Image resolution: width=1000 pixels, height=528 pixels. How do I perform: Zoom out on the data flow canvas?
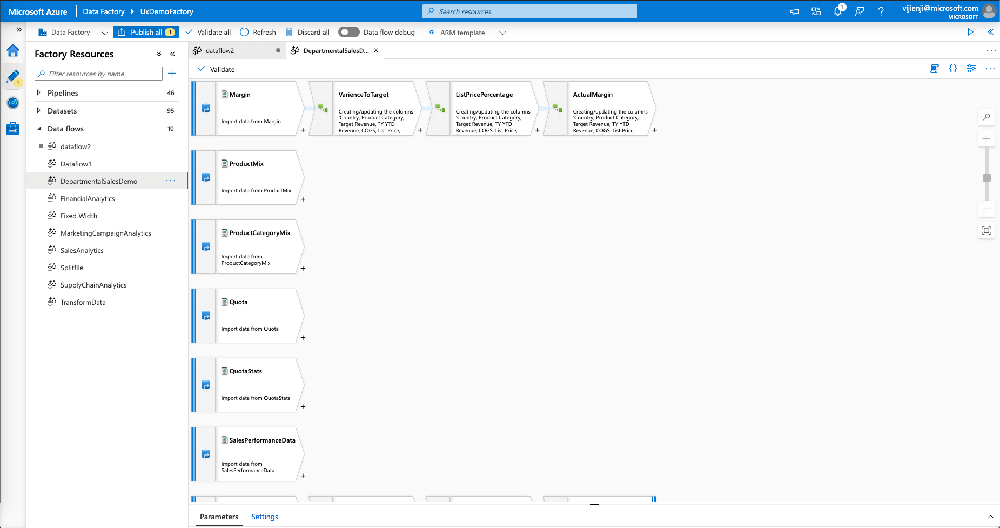(x=987, y=209)
